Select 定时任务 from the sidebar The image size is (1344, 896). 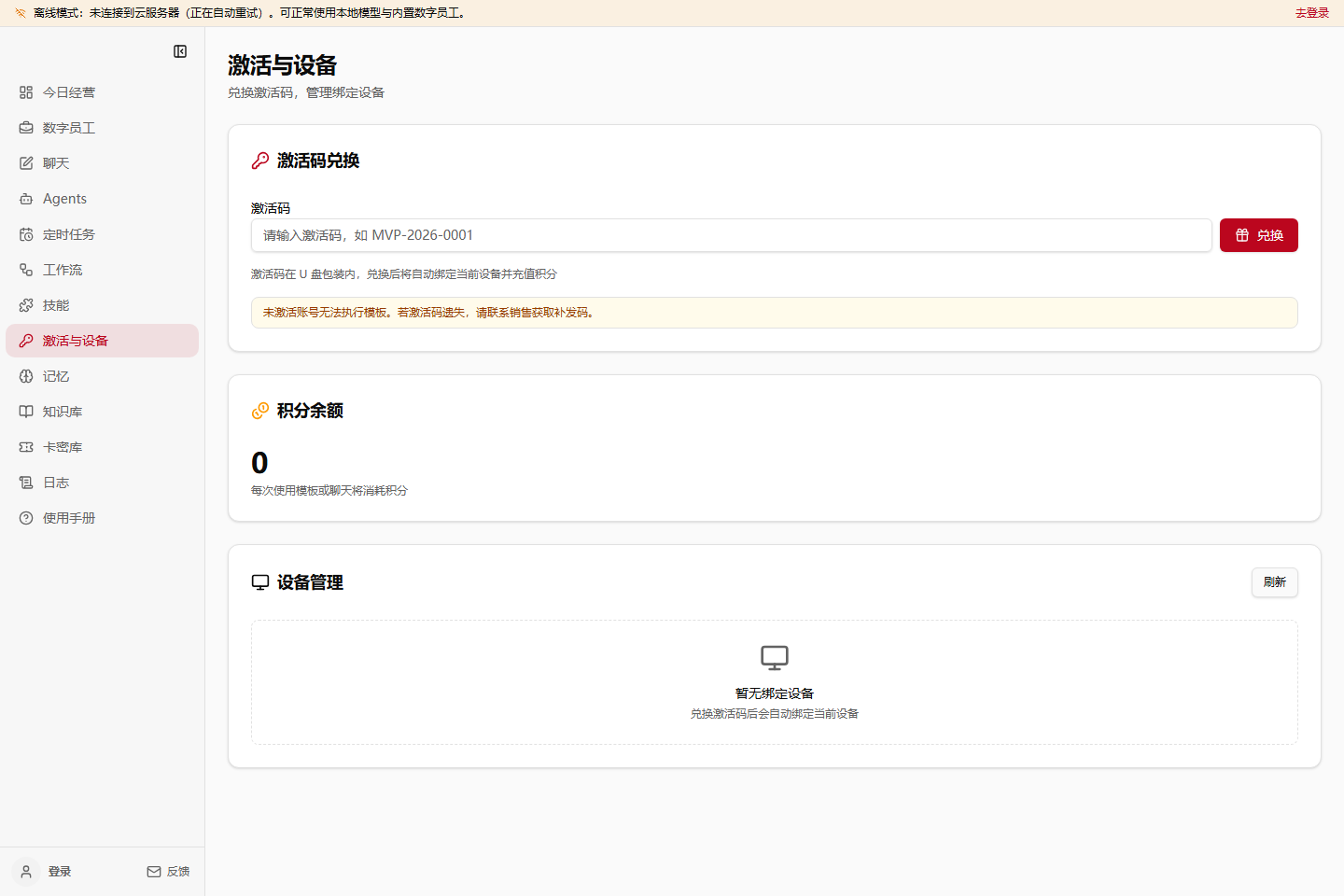pyautogui.click(x=103, y=234)
